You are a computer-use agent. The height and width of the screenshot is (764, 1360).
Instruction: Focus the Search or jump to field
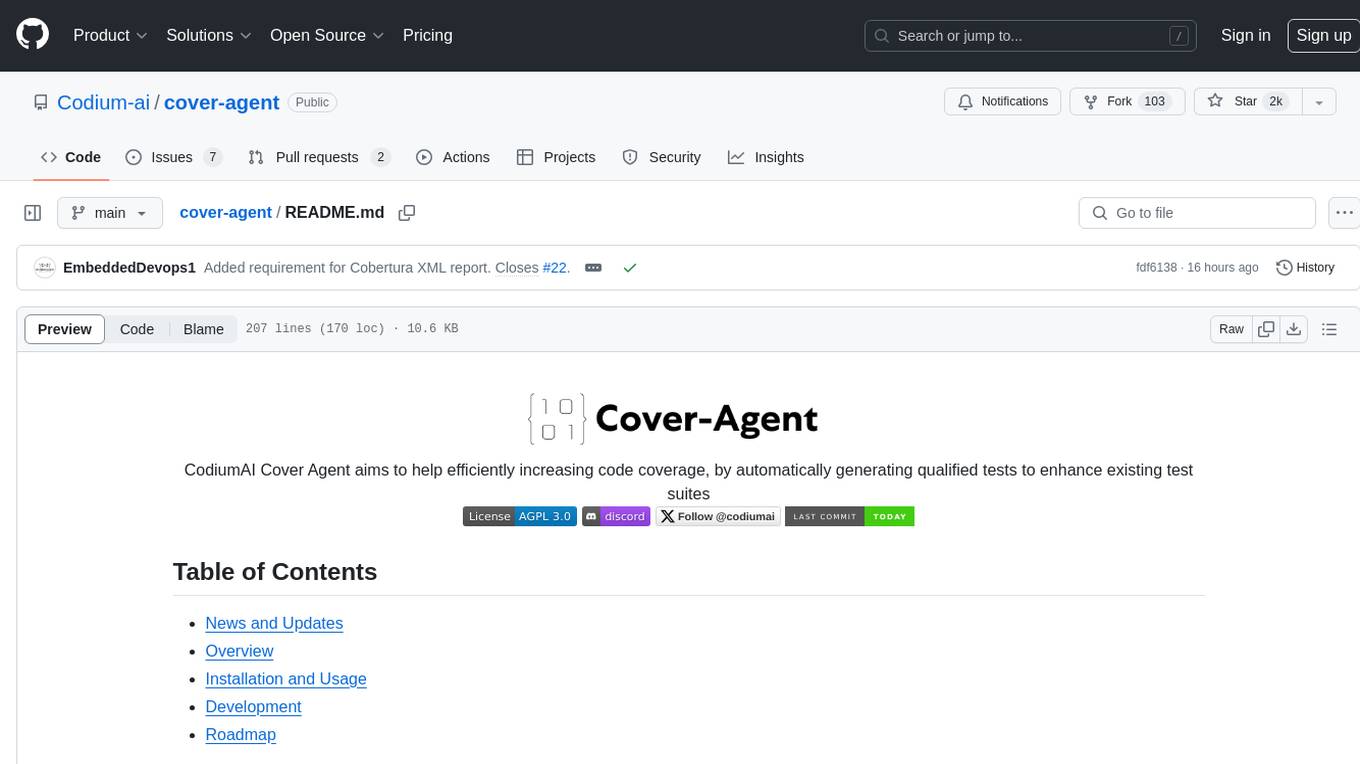(1031, 35)
